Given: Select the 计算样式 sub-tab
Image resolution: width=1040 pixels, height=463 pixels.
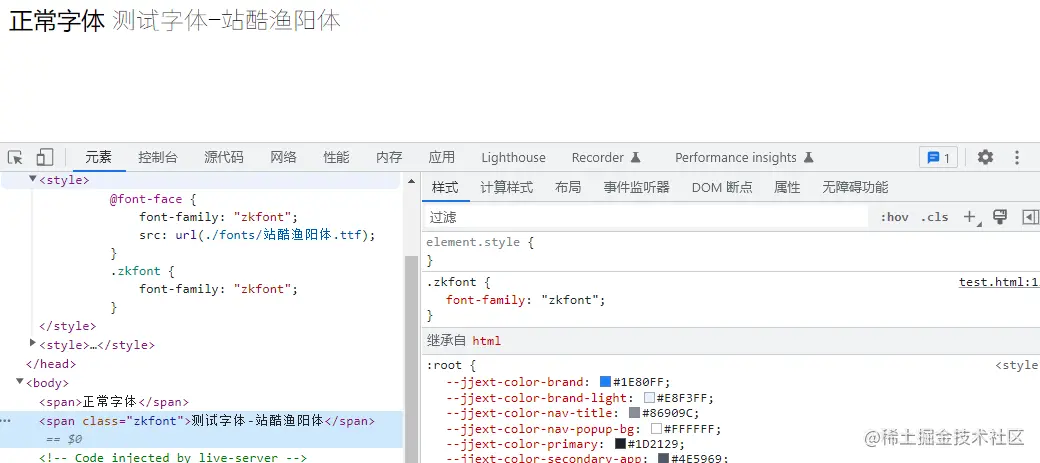Looking at the screenshot, I should point(507,187).
